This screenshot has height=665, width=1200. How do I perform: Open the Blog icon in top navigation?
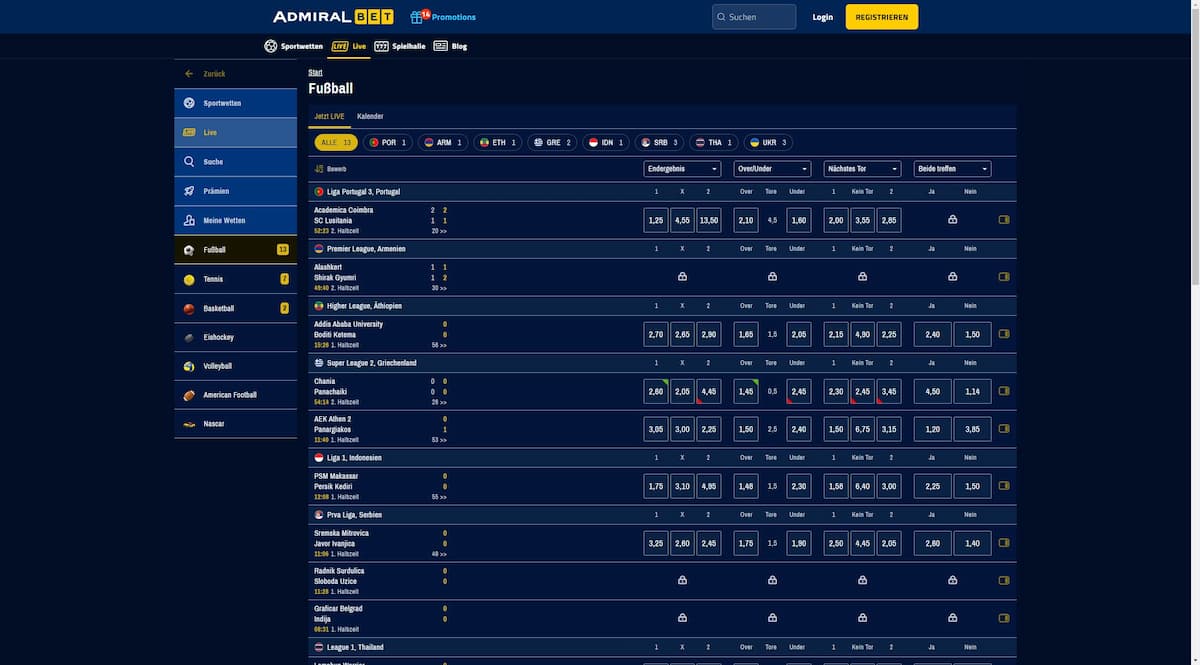pyautogui.click(x=440, y=46)
